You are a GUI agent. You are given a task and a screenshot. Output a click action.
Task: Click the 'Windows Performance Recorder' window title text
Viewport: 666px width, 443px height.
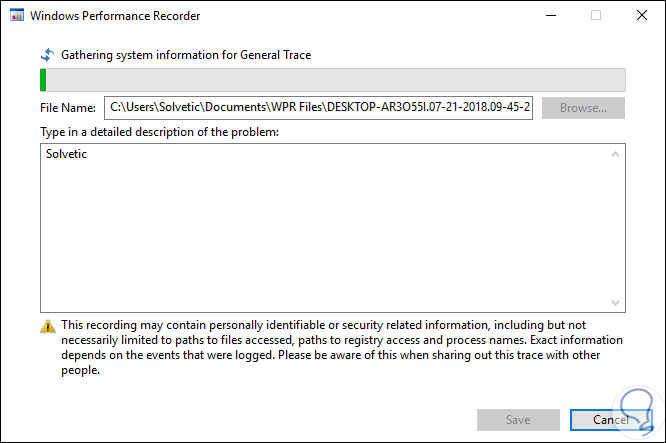[x=115, y=16]
